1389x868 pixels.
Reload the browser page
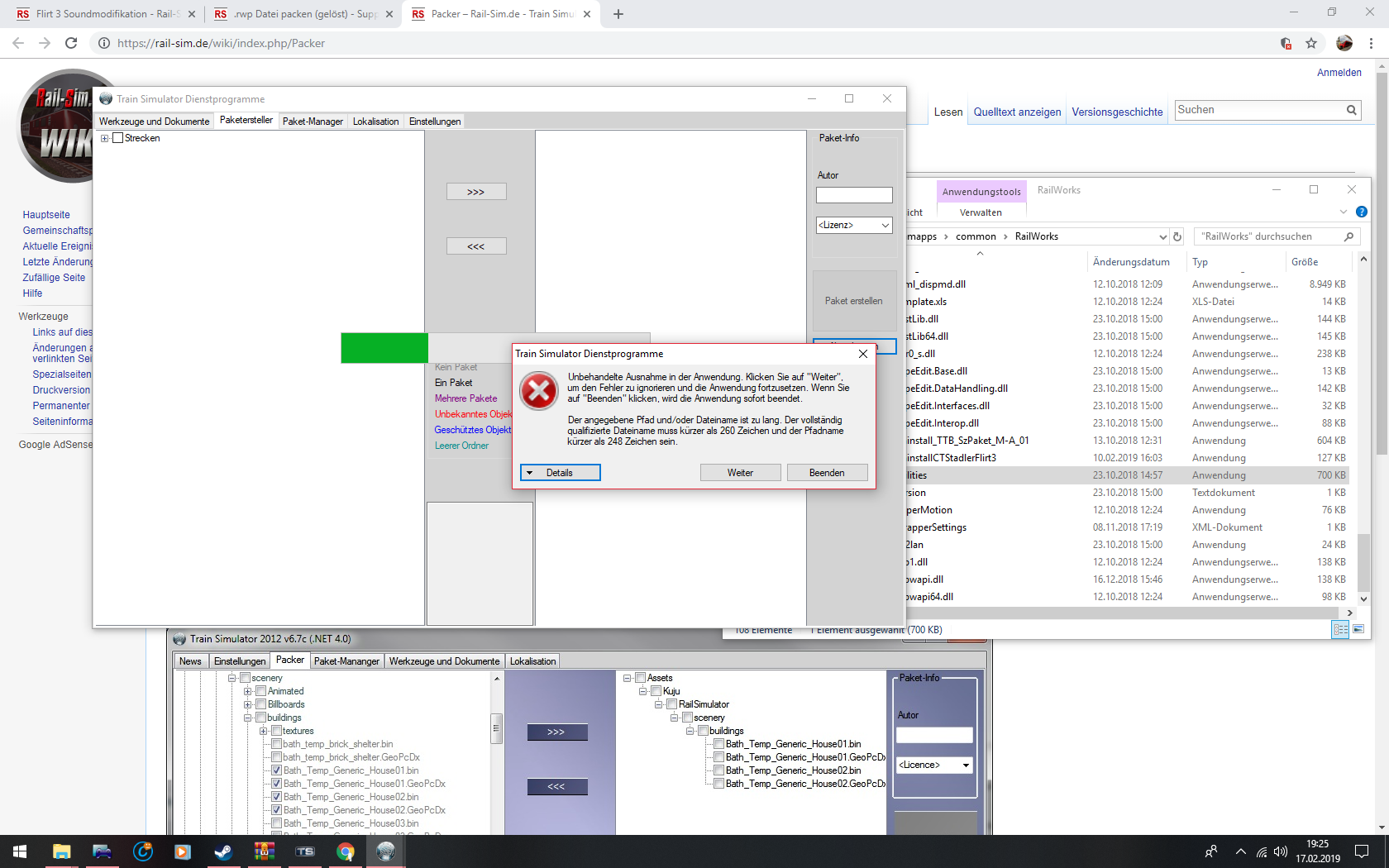coord(71,43)
